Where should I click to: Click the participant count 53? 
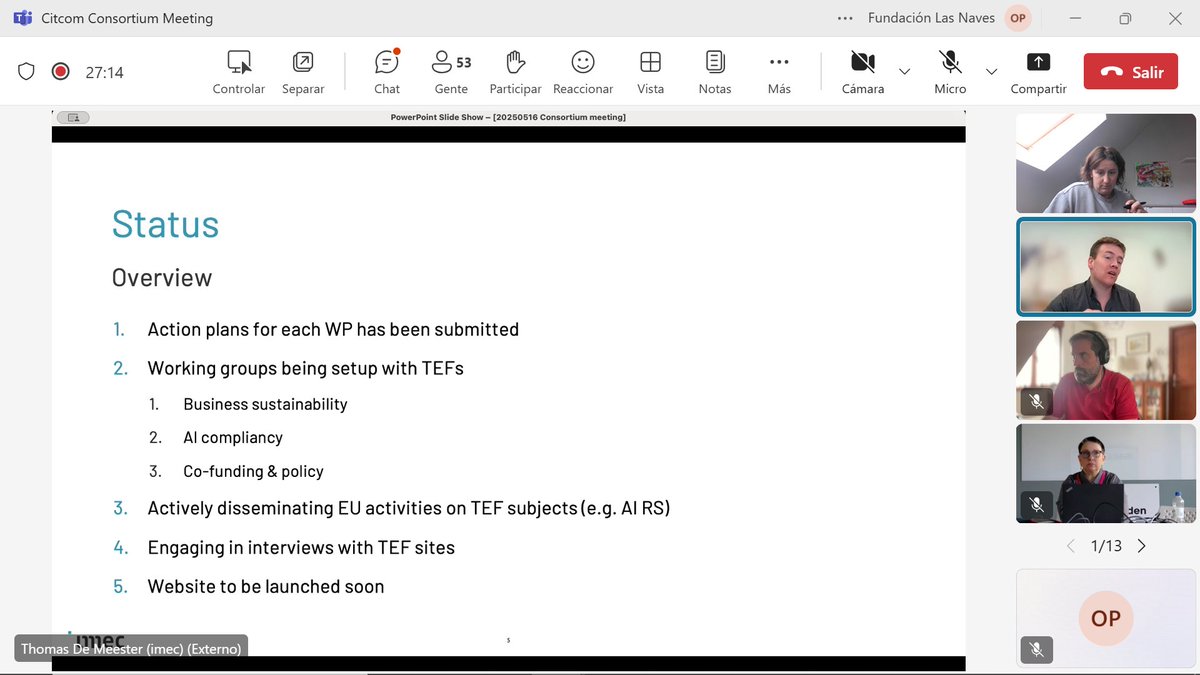464,62
